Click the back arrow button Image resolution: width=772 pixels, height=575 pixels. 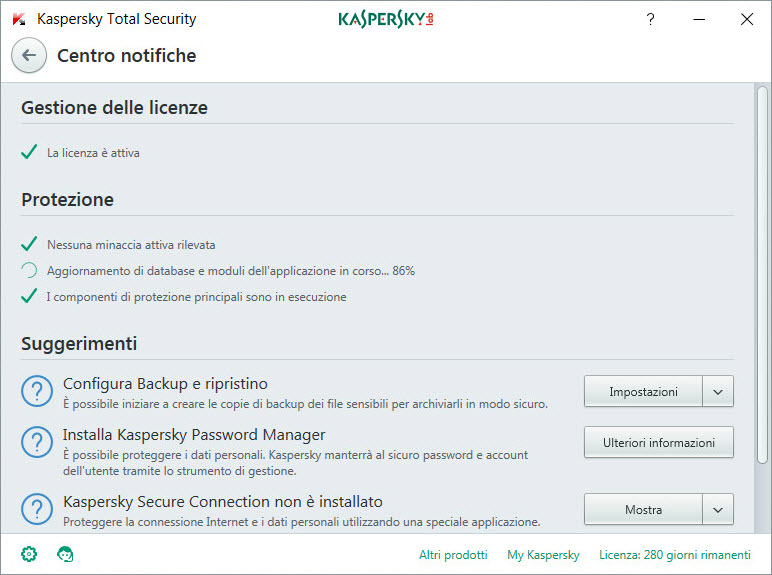tap(29, 56)
